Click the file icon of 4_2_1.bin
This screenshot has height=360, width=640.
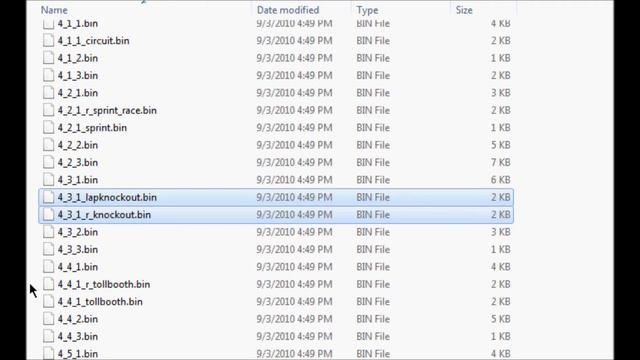pos(49,93)
